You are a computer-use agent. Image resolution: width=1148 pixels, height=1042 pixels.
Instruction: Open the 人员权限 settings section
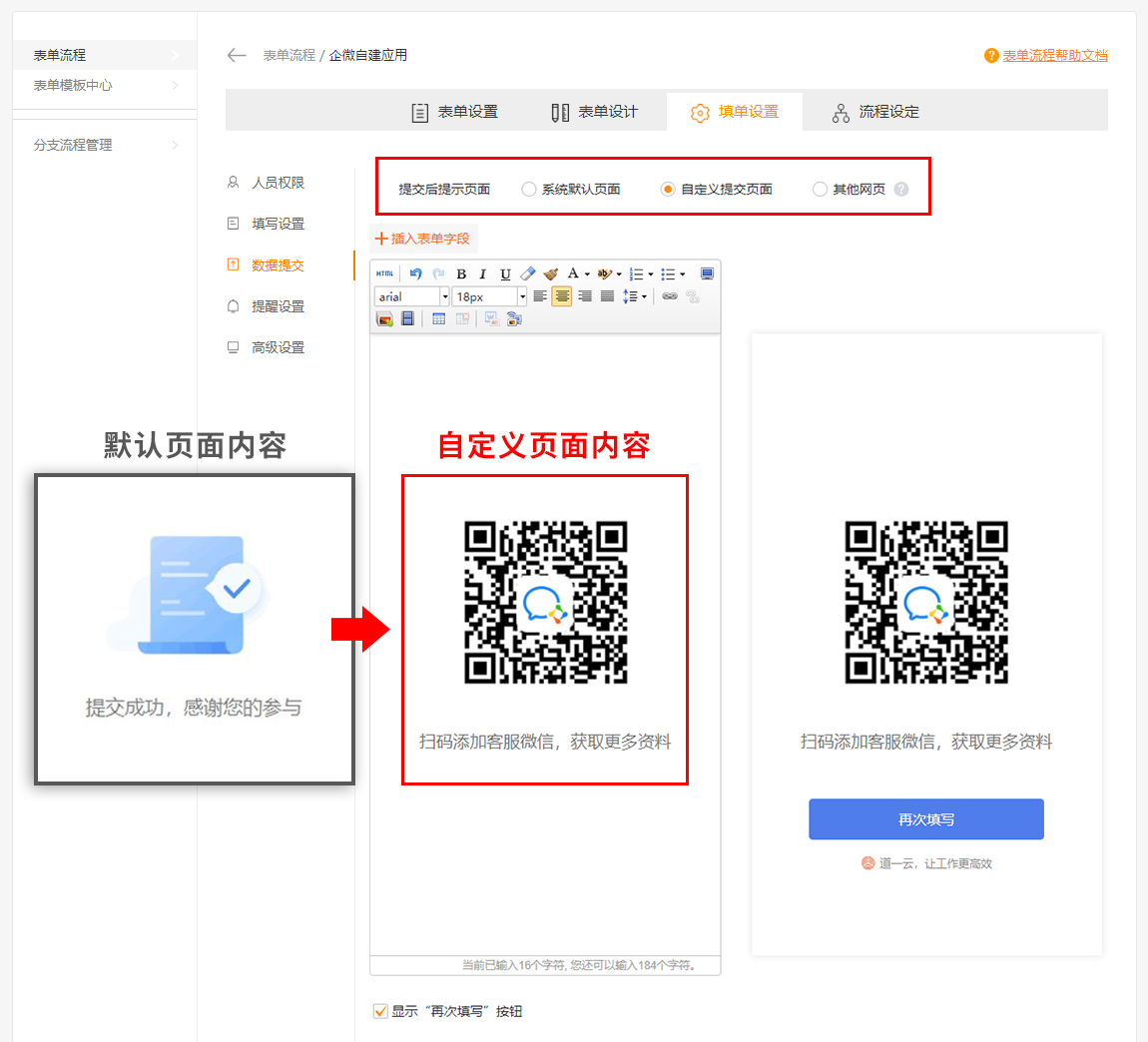coord(266,183)
